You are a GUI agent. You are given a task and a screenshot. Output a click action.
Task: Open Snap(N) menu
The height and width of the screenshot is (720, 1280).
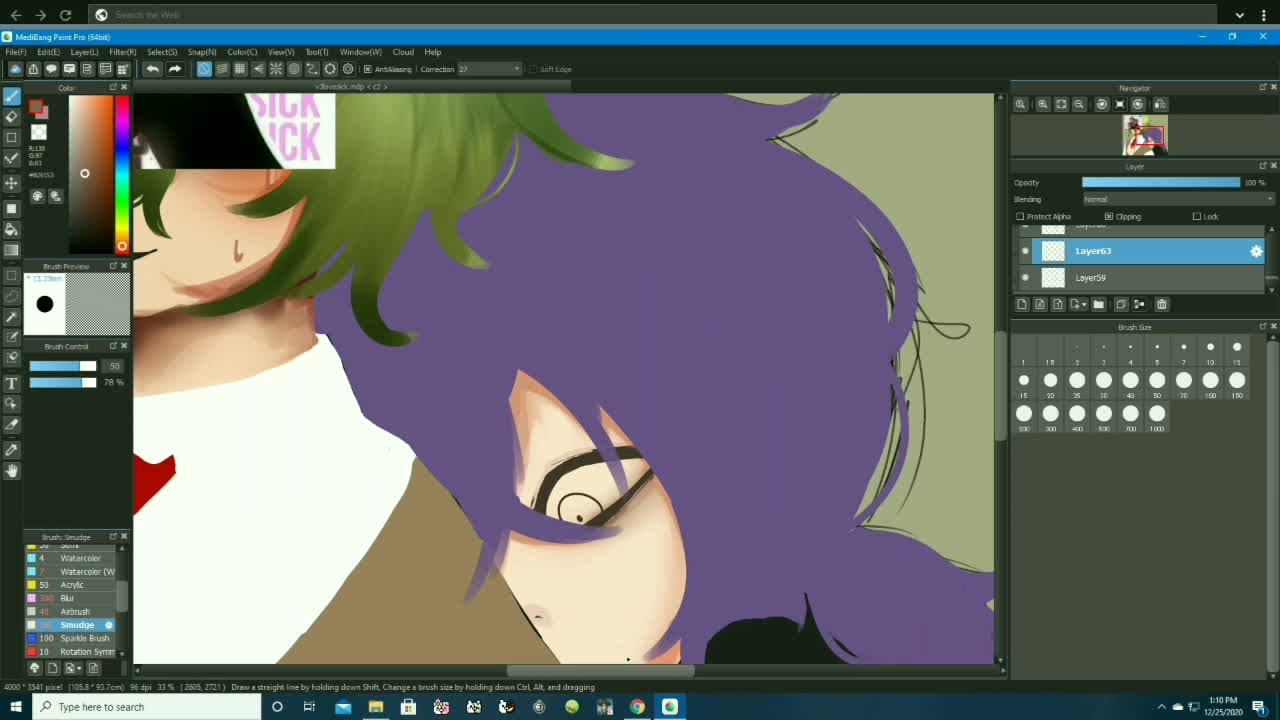202,52
